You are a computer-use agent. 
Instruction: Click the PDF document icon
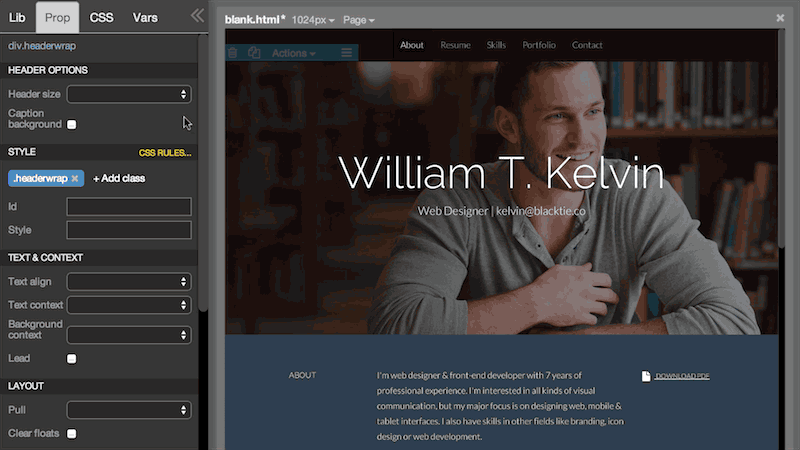pyautogui.click(x=646, y=376)
